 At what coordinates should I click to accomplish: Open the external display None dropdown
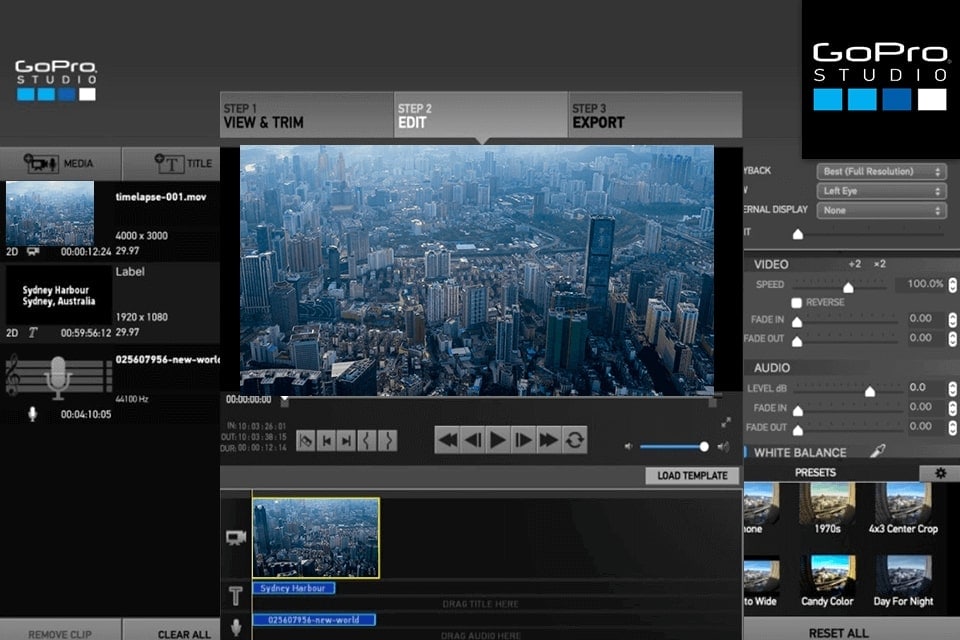pyautogui.click(x=882, y=211)
